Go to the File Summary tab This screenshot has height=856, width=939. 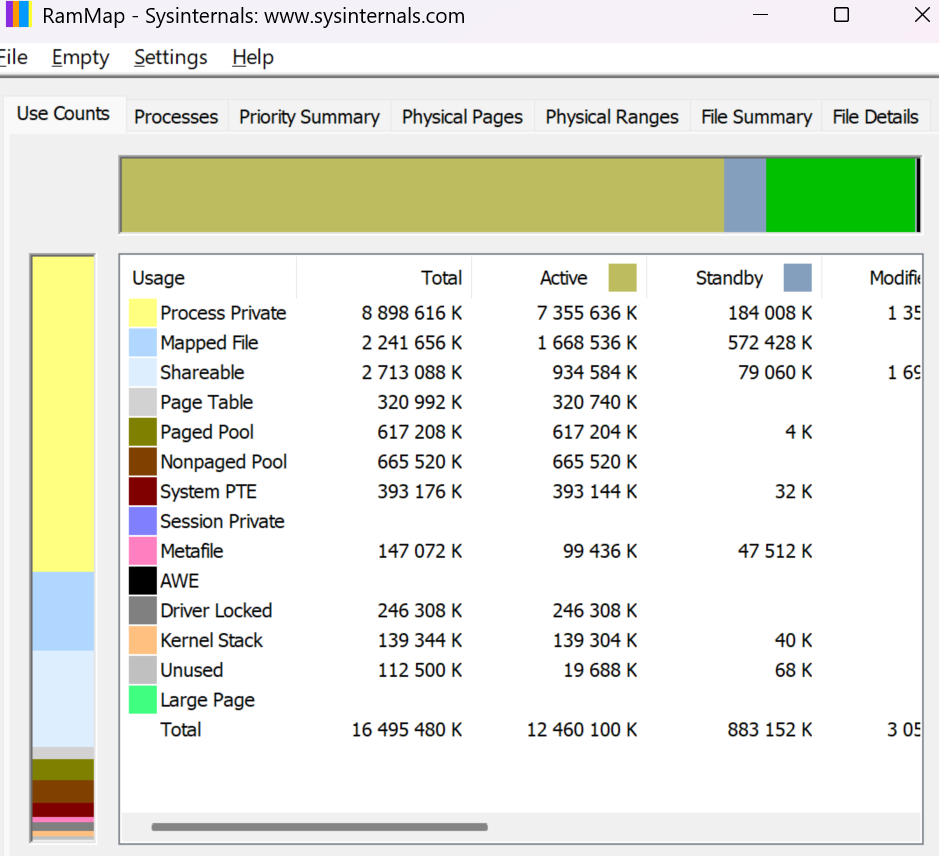[756, 117]
